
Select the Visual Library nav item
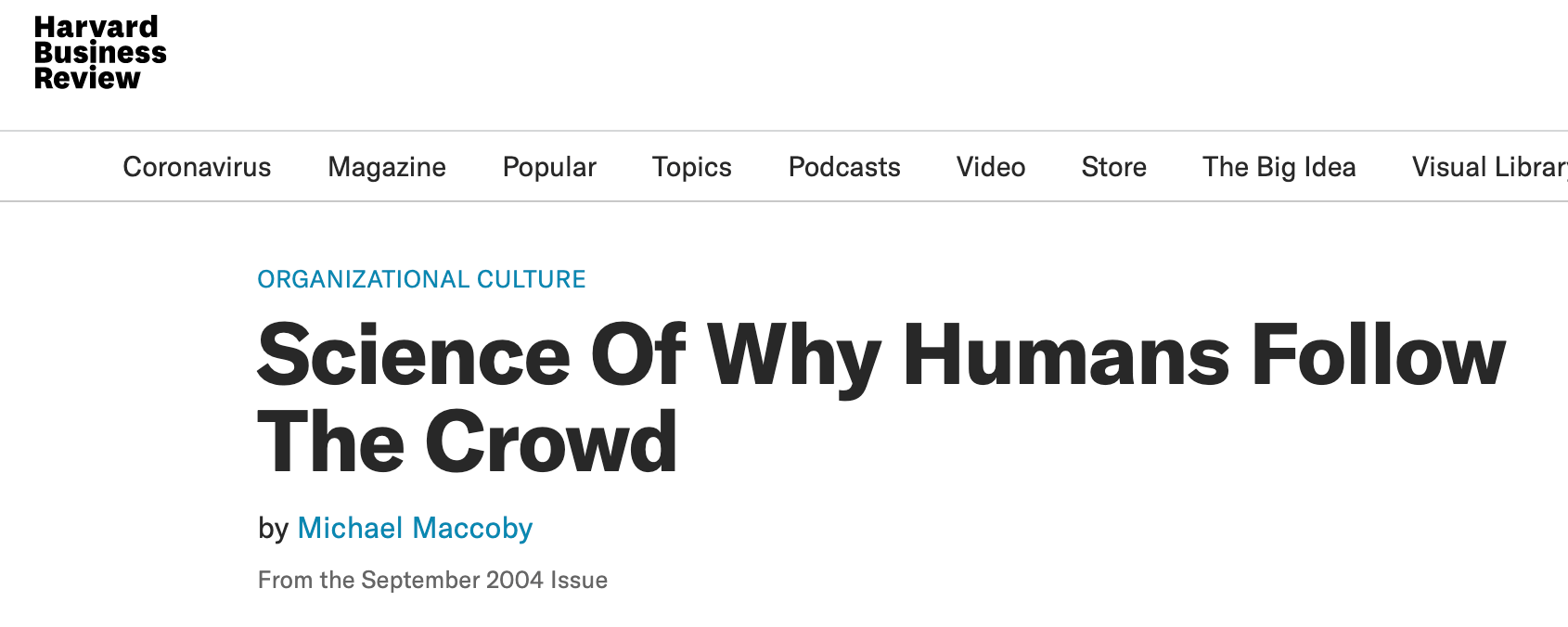[x=1490, y=167]
